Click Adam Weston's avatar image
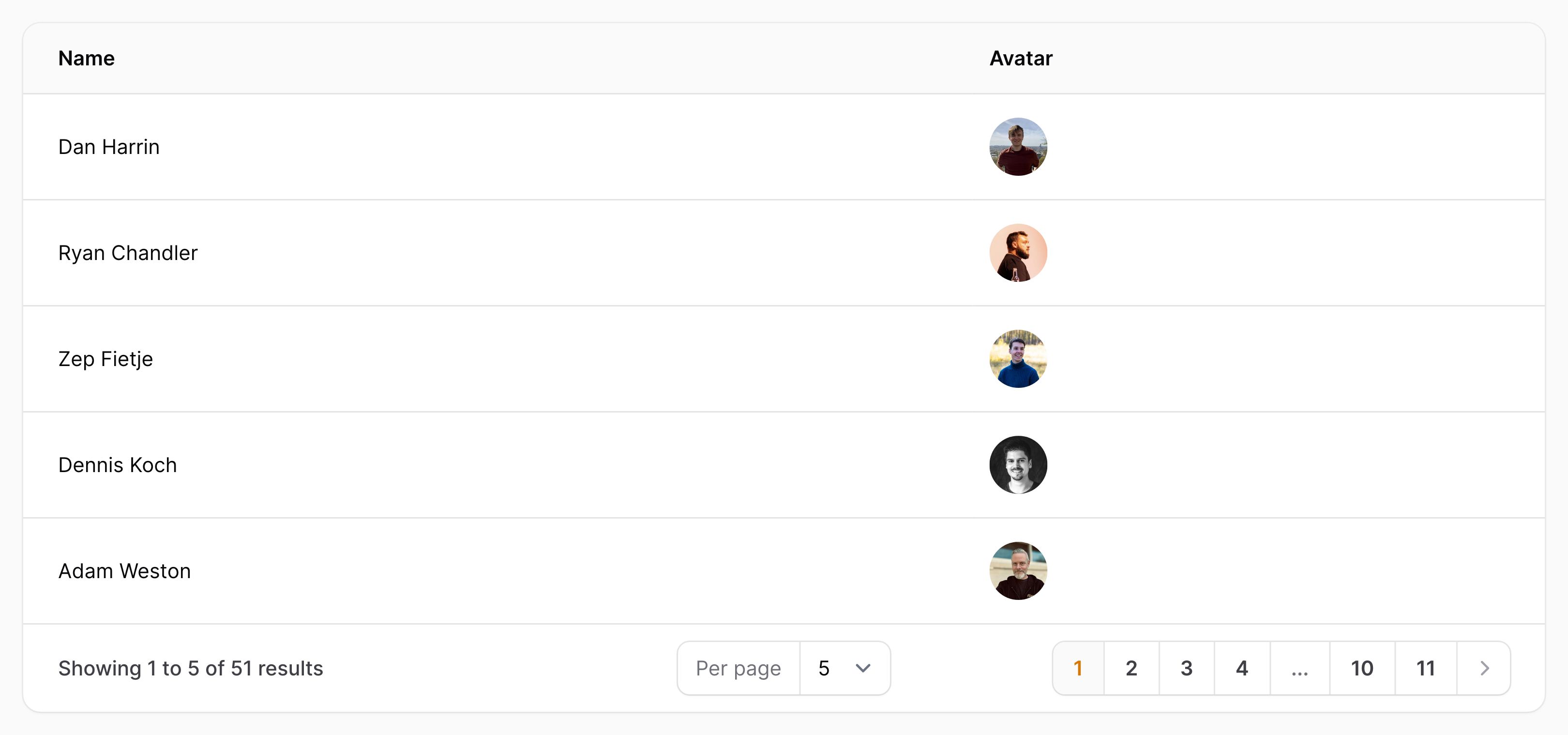 click(1018, 570)
